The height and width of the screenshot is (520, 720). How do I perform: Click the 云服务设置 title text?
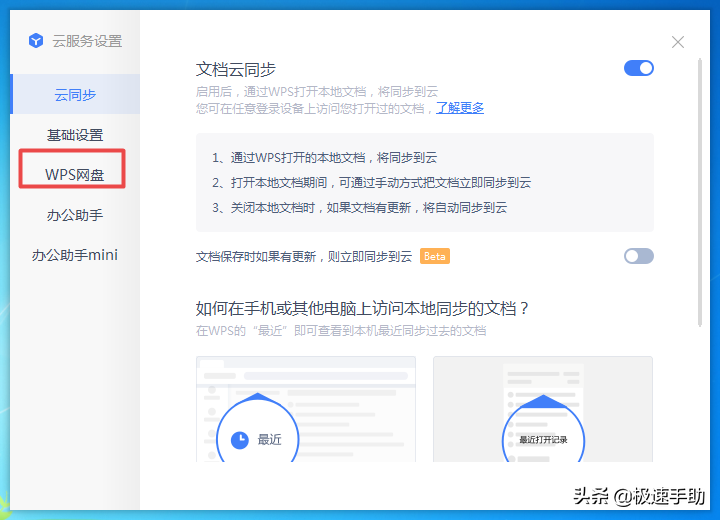click(x=87, y=41)
